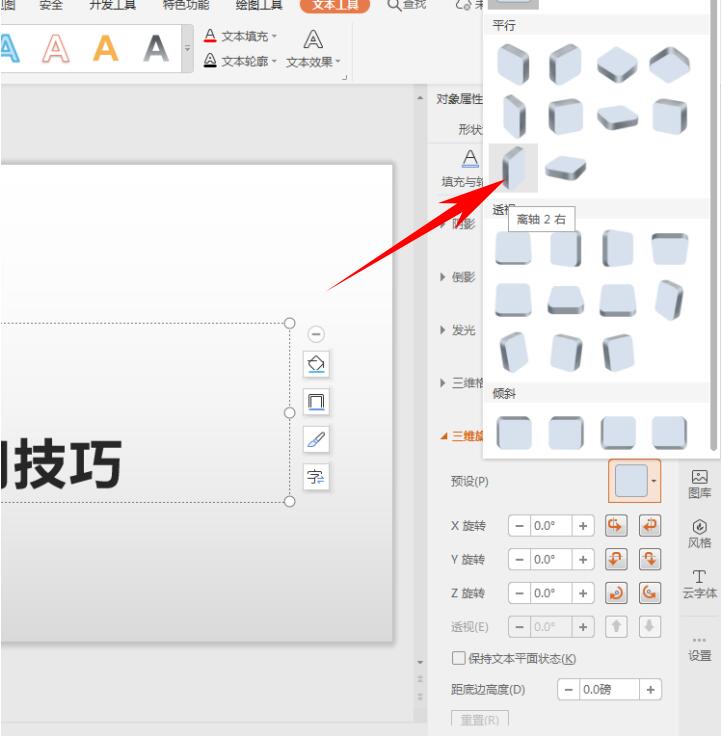Rotate left around X axis icon
722x736 pixels.
pos(616,526)
